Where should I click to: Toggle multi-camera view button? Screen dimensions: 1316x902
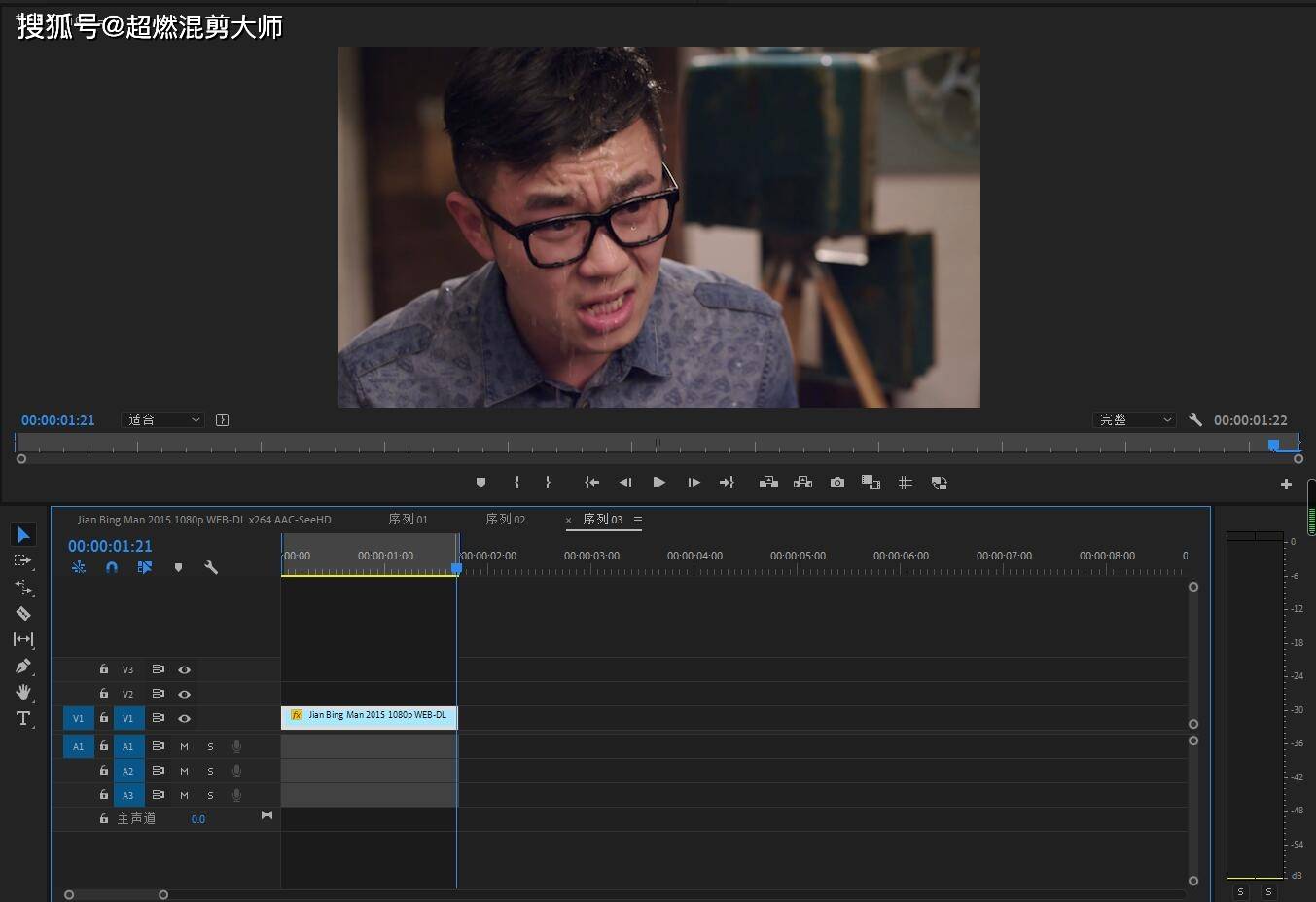coord(939,483)
